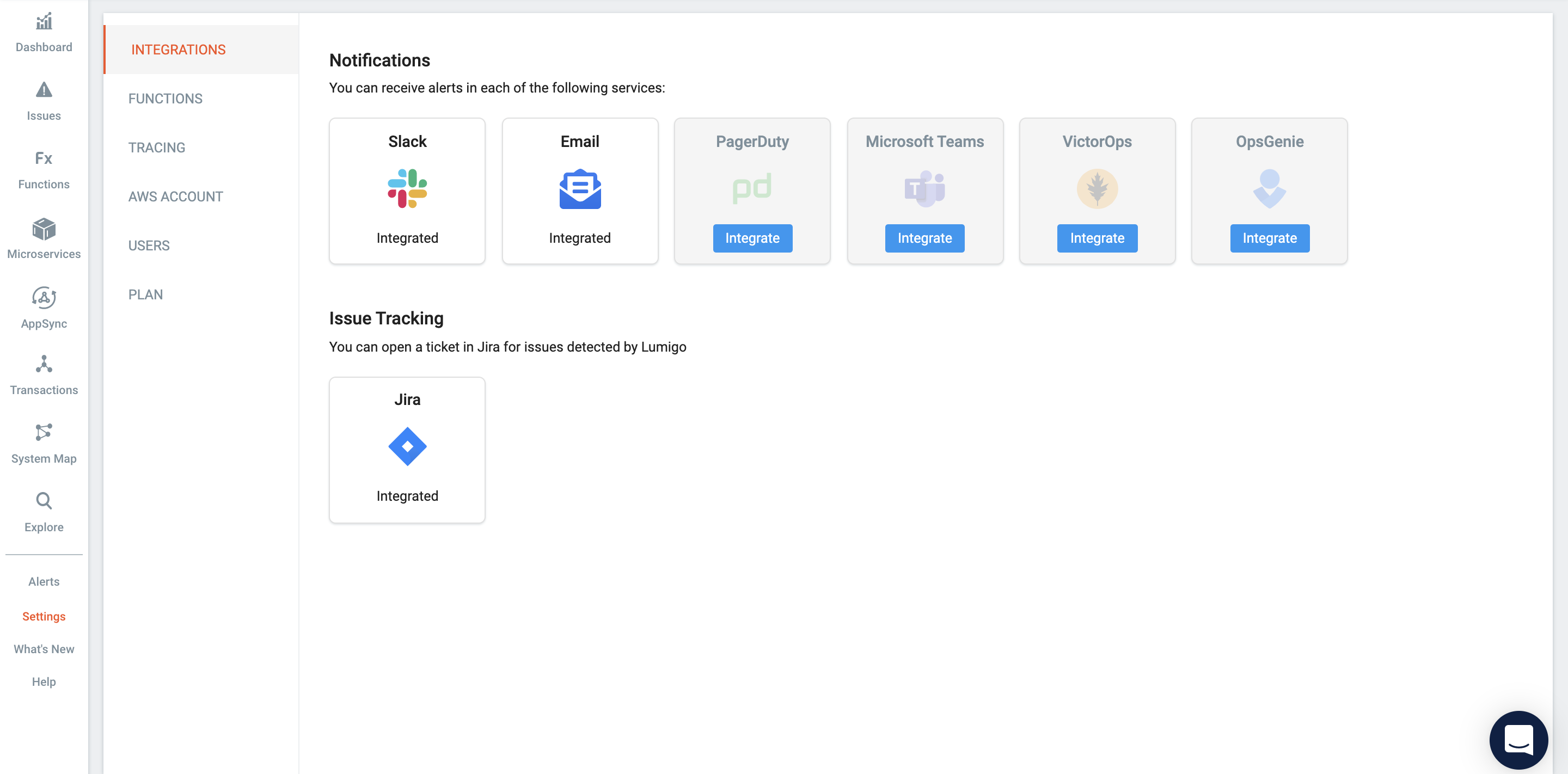Click the Microsoft Teams card title

coord(924,141)
